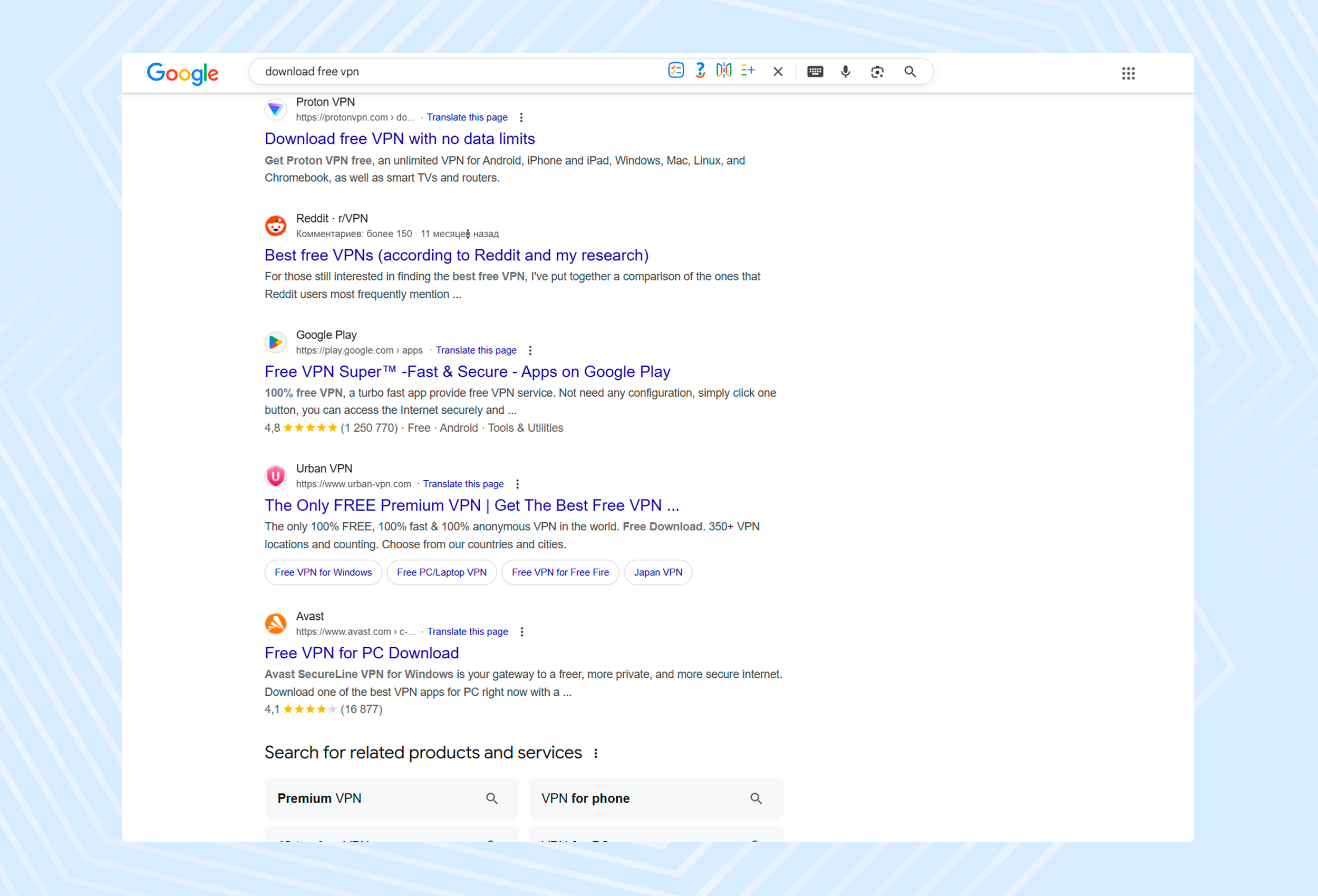Click the Proton VPN site name

click(325, 102)
